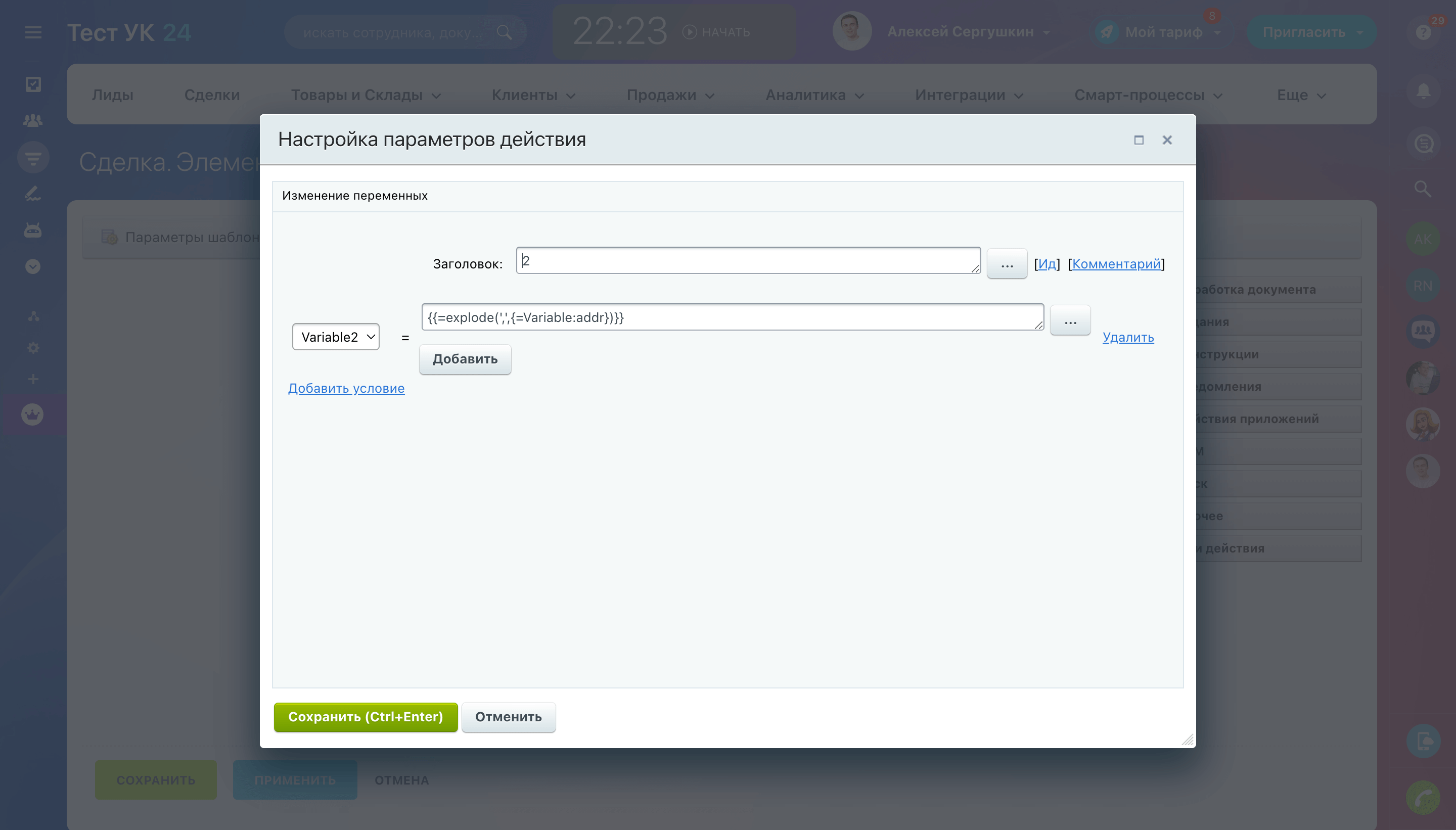Image resolution: width=1456 pixels, height=830 pixels.
Task: Expand the Товары и Склады menu
Action: coord(366,95)
